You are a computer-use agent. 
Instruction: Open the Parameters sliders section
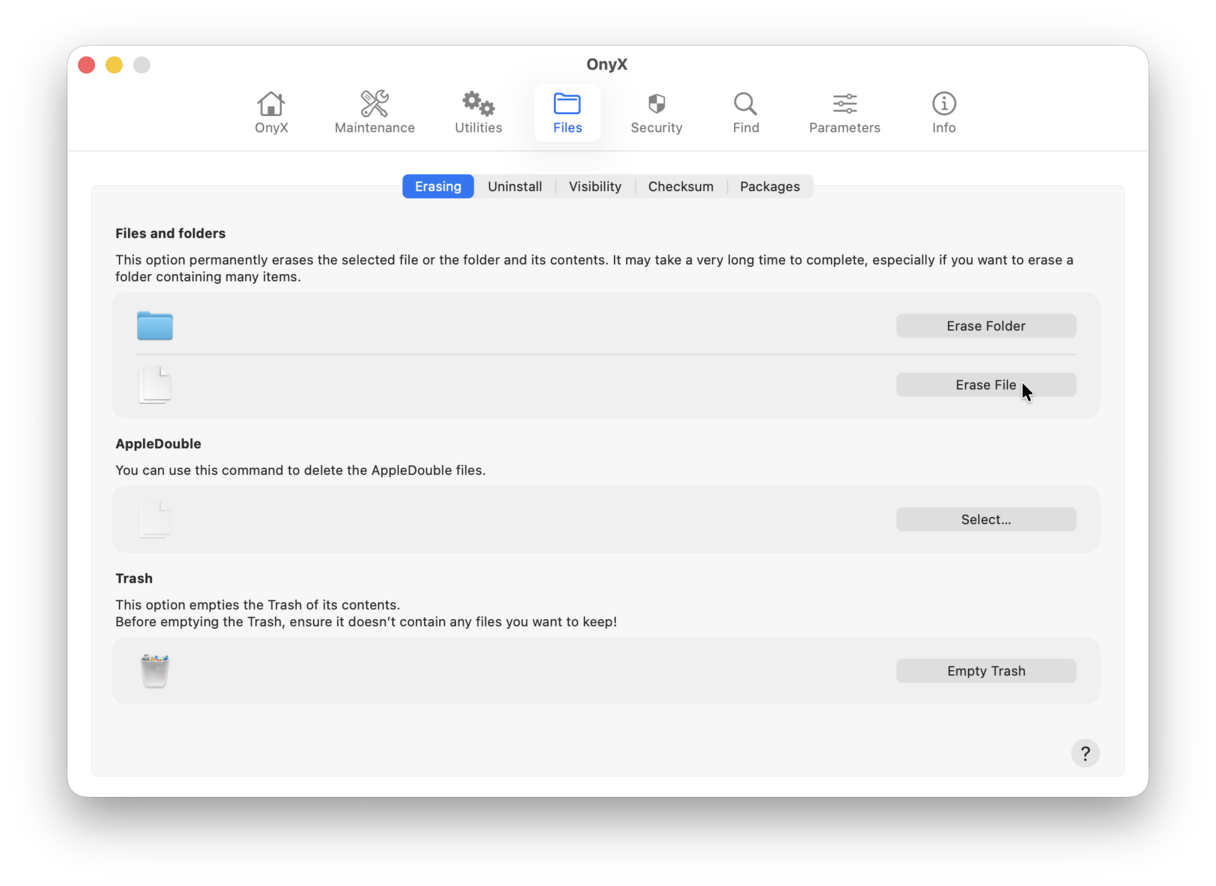click(x=844, y=112)
